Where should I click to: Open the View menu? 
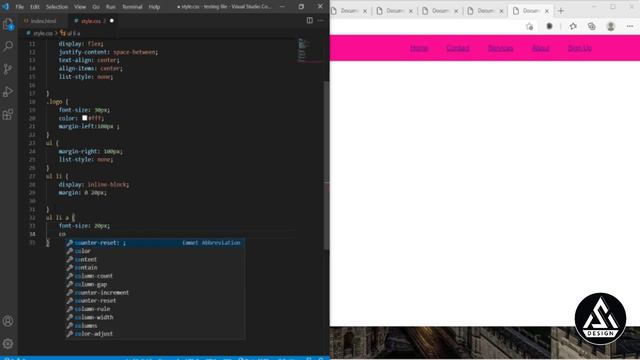tap(80, 7)
